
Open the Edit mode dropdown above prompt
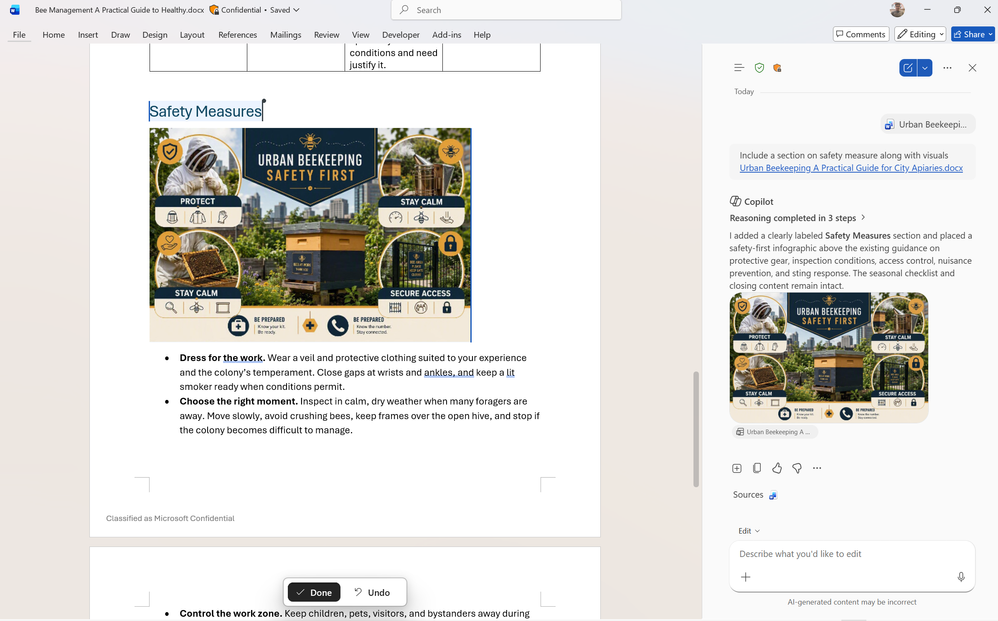coord(748,531)
